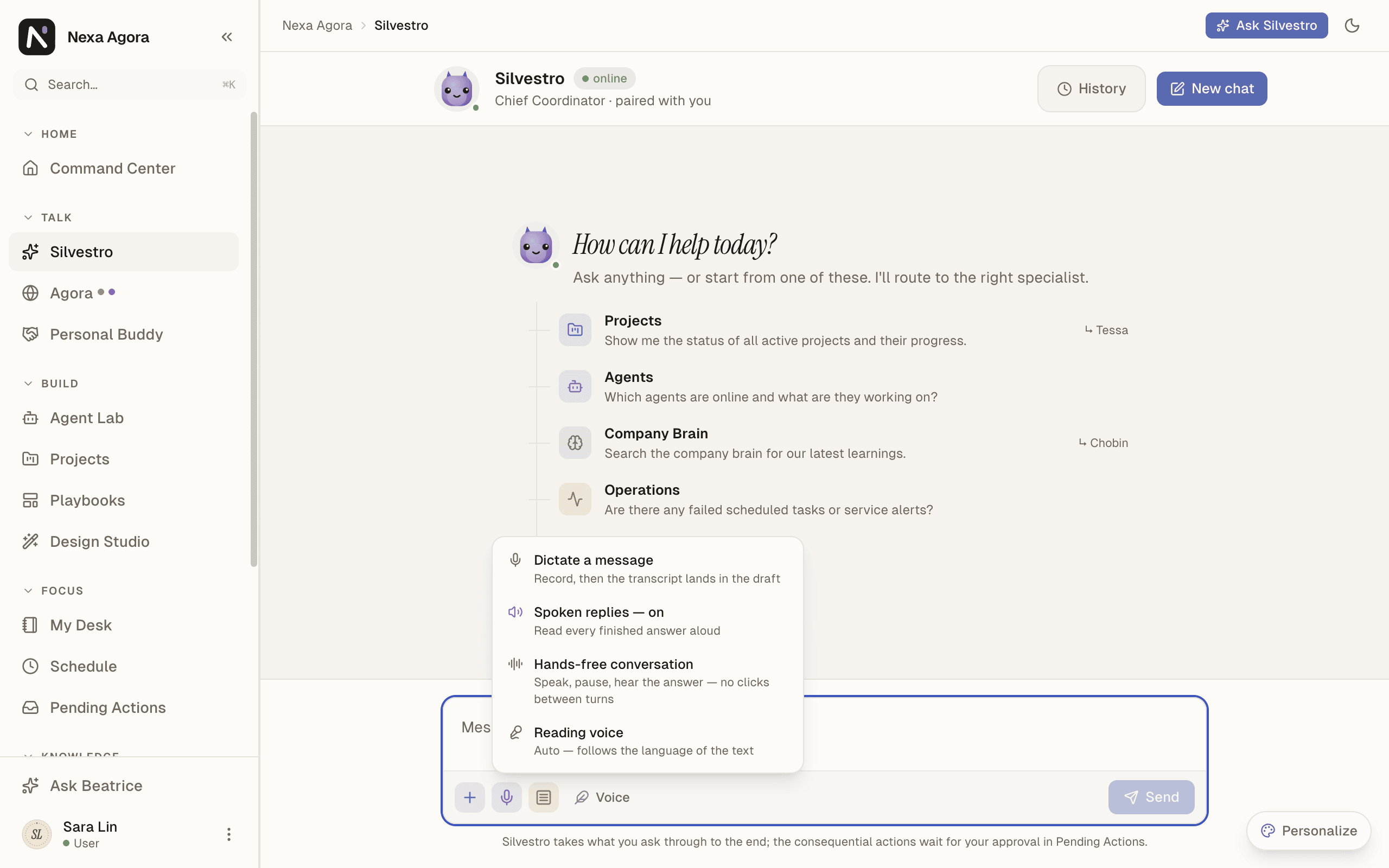Open Agora in the sidebar

point(123,293)
